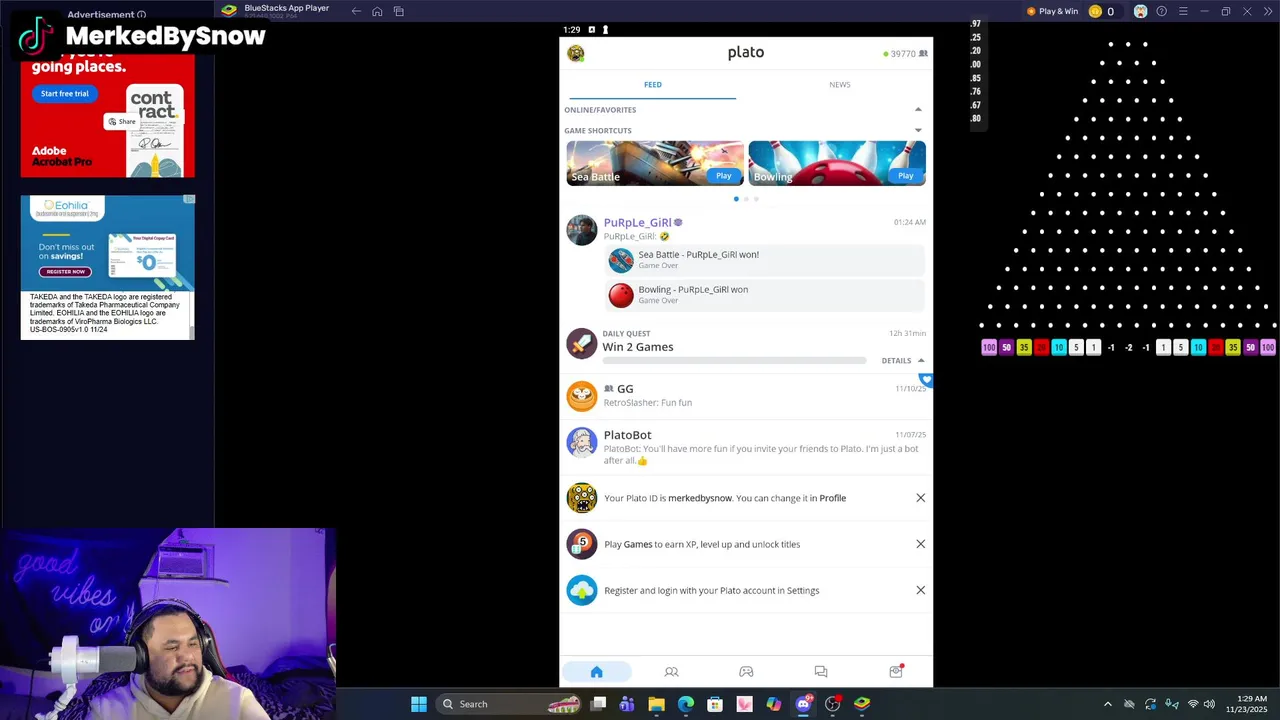Screen dimensions: 1280x720
Task: Click the Plato ID notice monster icon
Action: [581, 498]
